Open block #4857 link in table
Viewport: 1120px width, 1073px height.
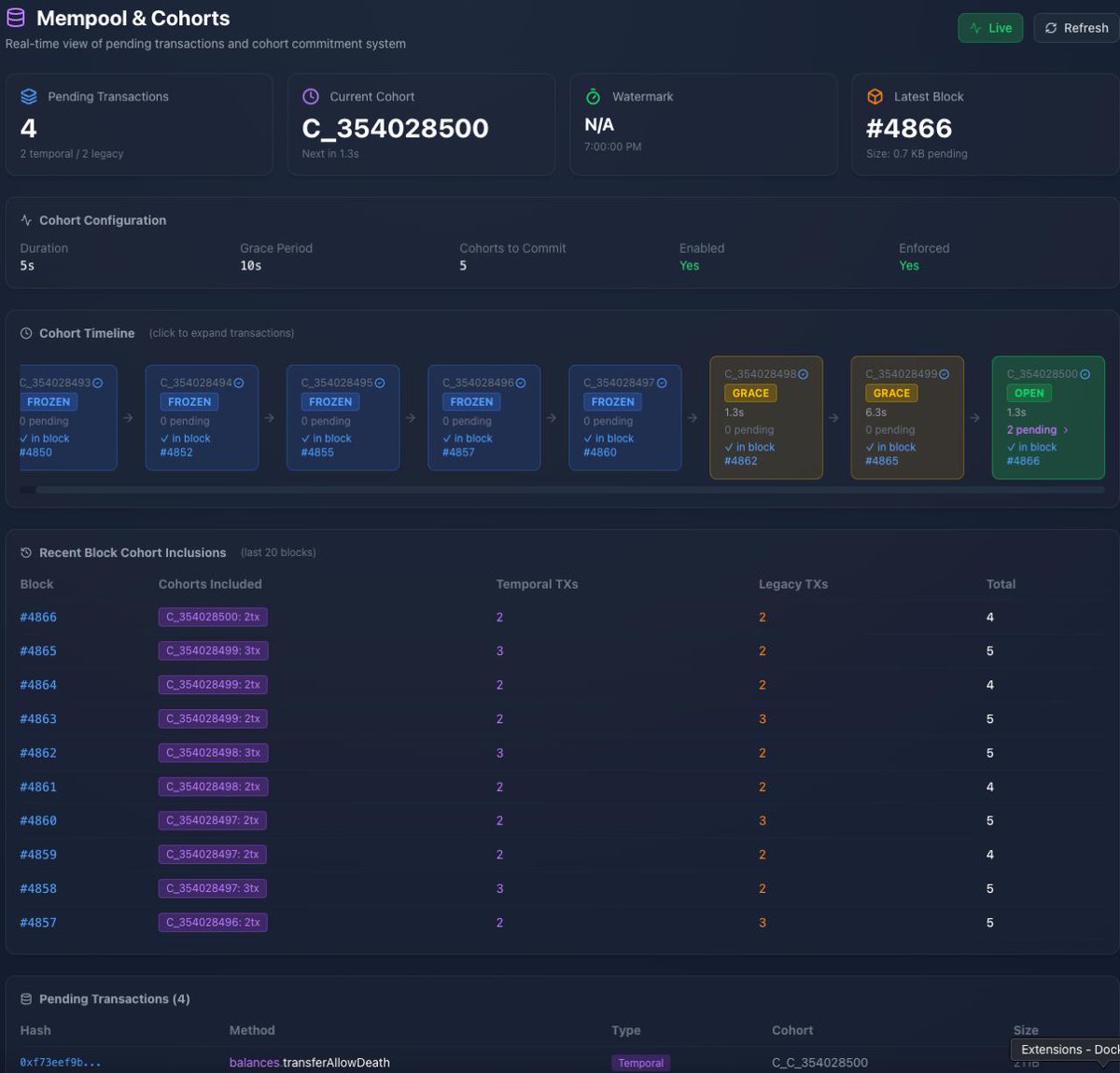[x=38, y=923]
